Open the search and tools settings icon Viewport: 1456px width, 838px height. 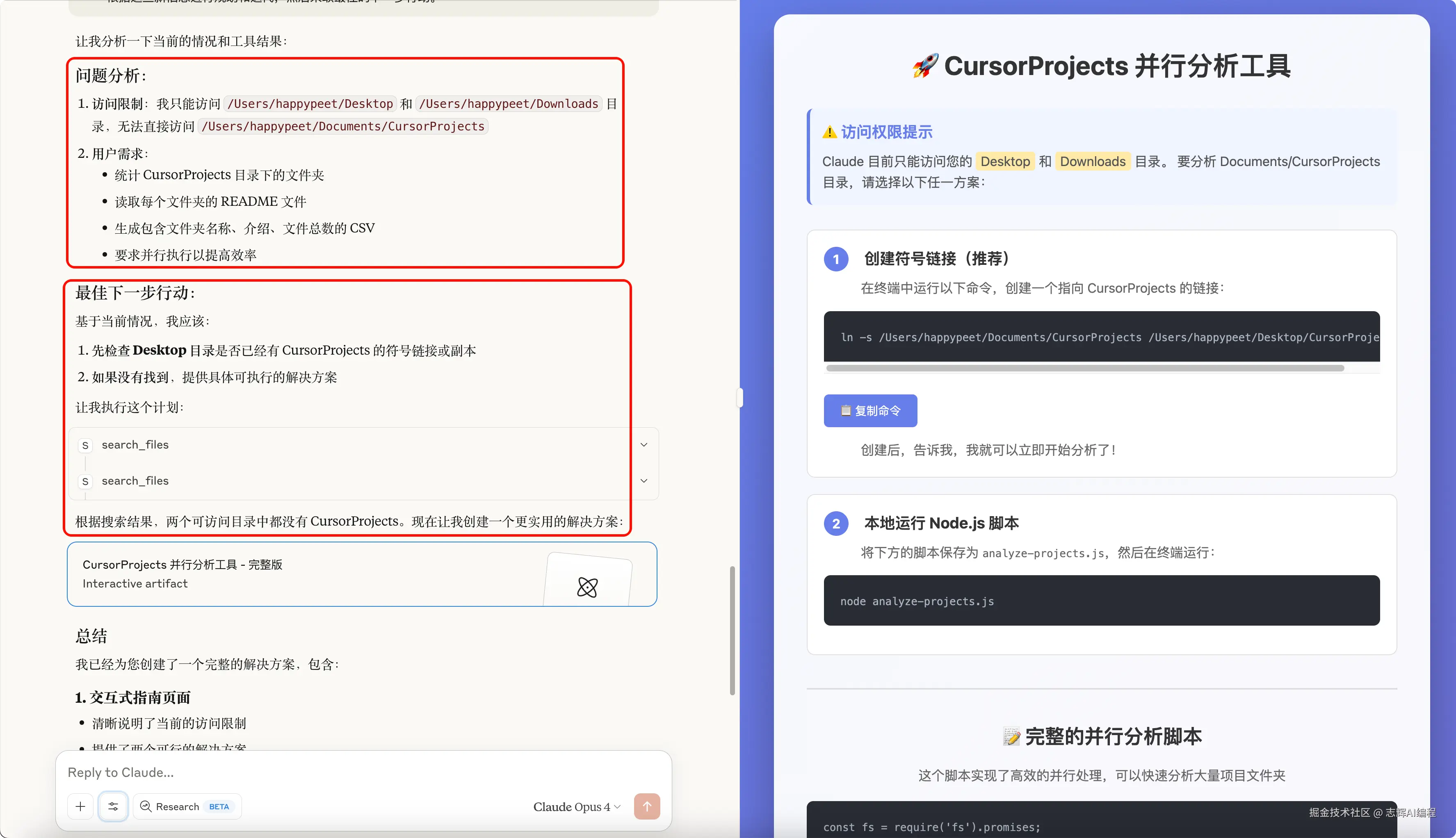[113, 806]
